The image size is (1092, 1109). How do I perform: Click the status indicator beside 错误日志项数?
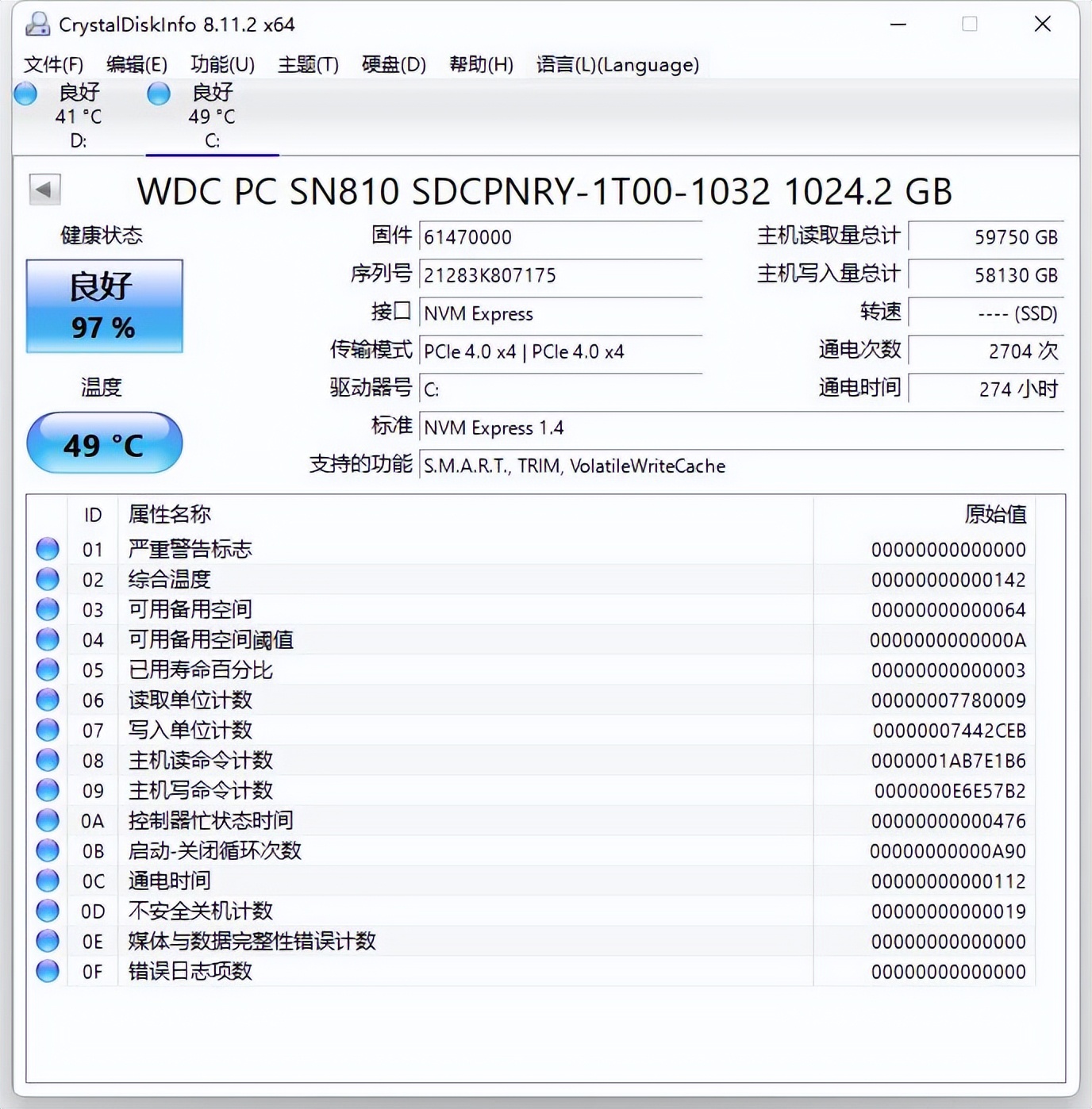click(x=47, y=971)
